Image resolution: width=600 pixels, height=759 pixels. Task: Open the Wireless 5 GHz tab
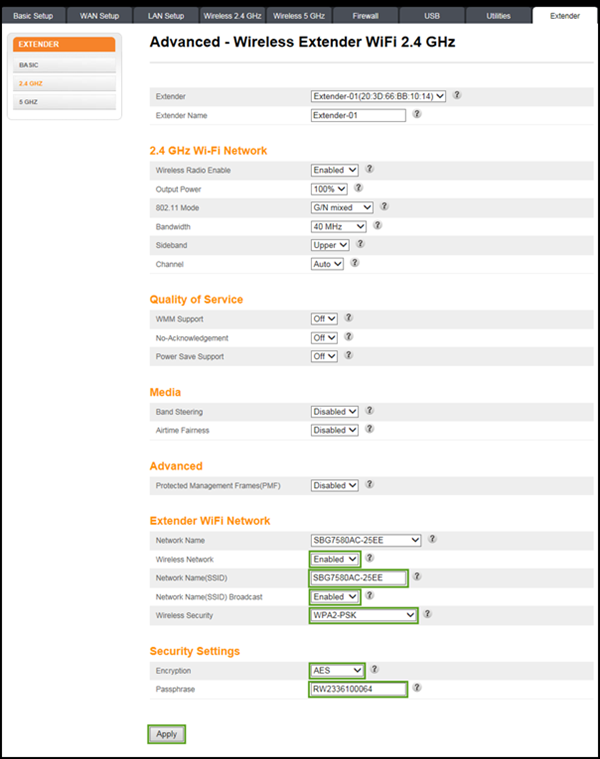point(297,16)
